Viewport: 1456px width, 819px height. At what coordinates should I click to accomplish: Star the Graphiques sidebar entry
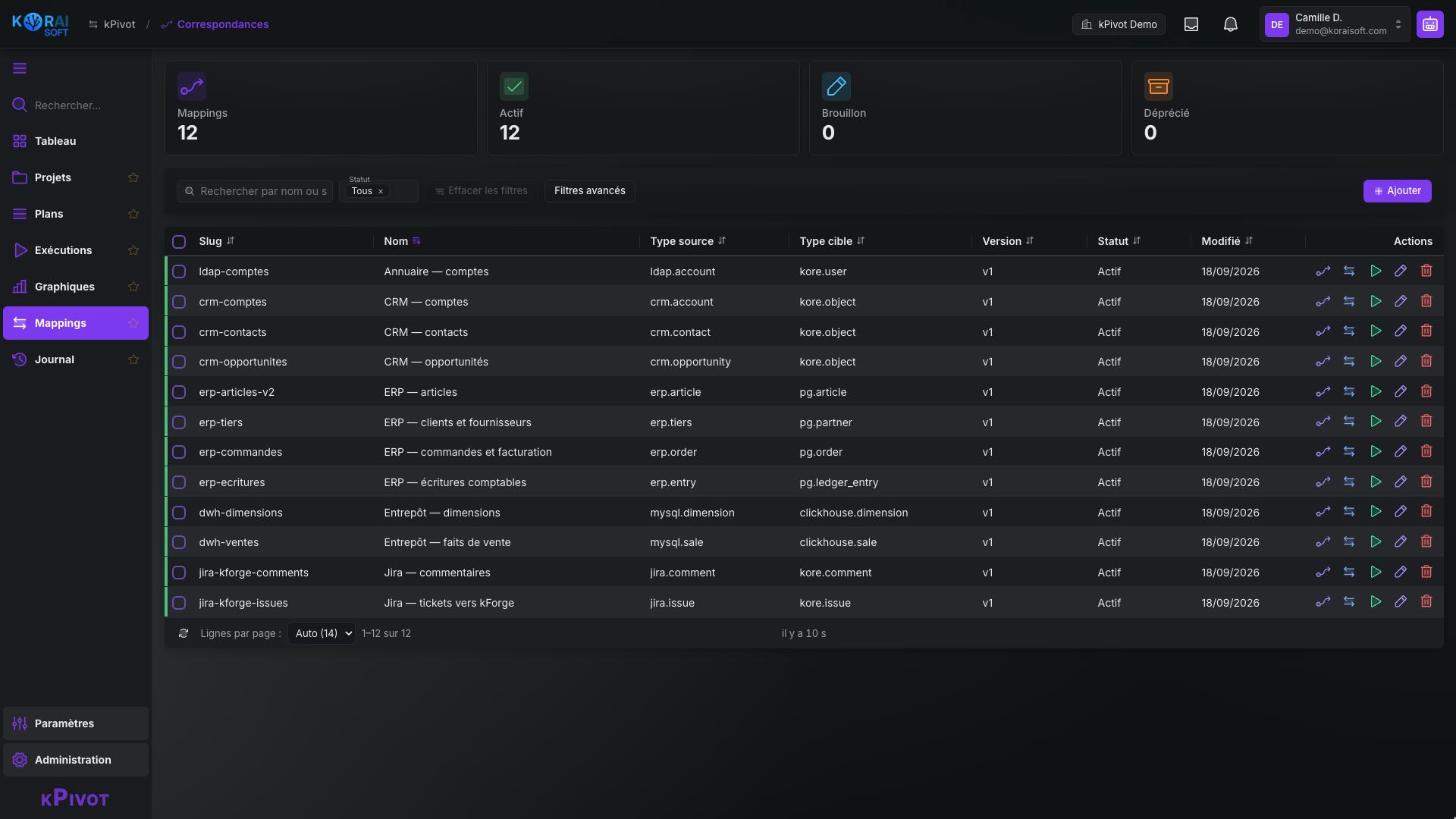tap(133, 287)
